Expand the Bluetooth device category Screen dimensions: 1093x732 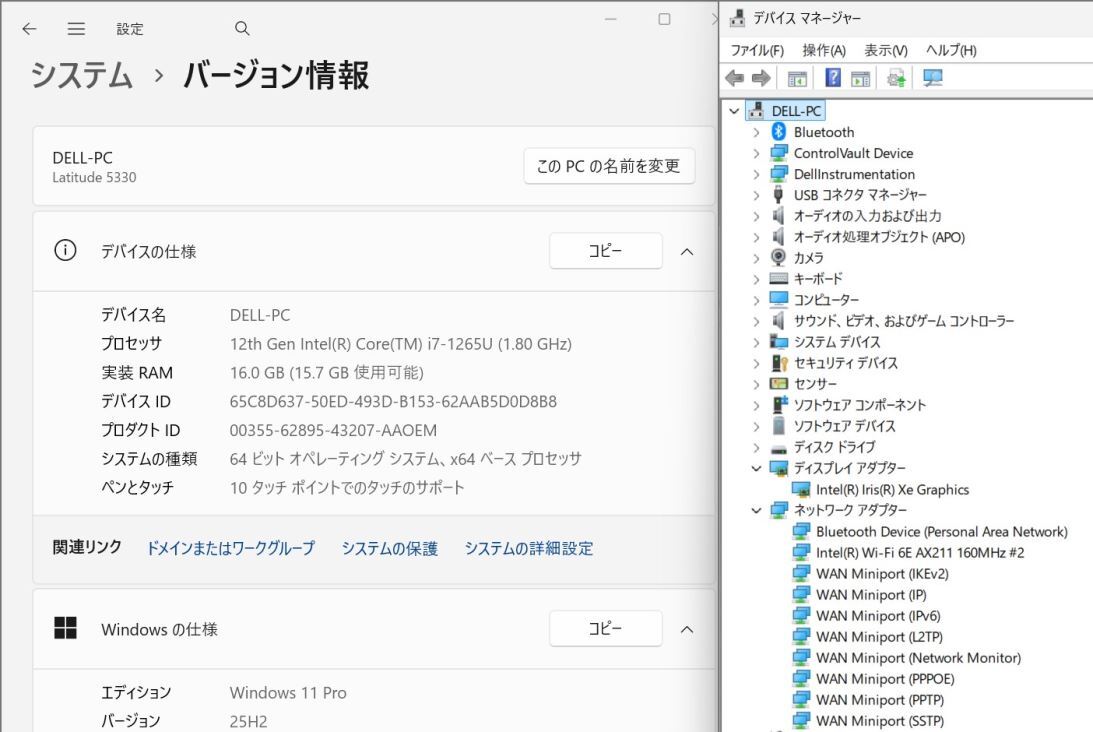point(757,132)
